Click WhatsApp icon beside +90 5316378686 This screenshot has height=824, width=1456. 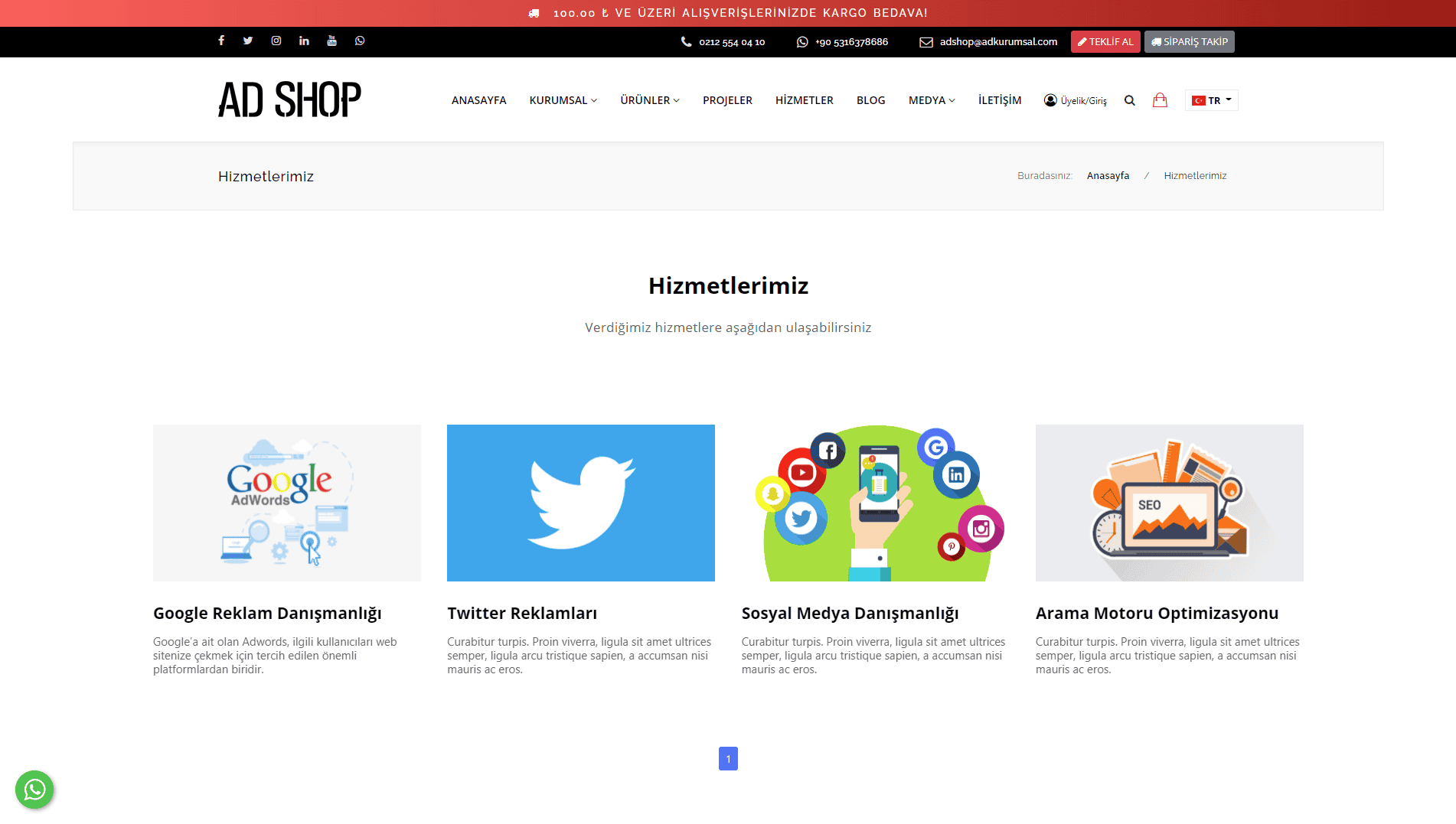(x=802, y=42)
